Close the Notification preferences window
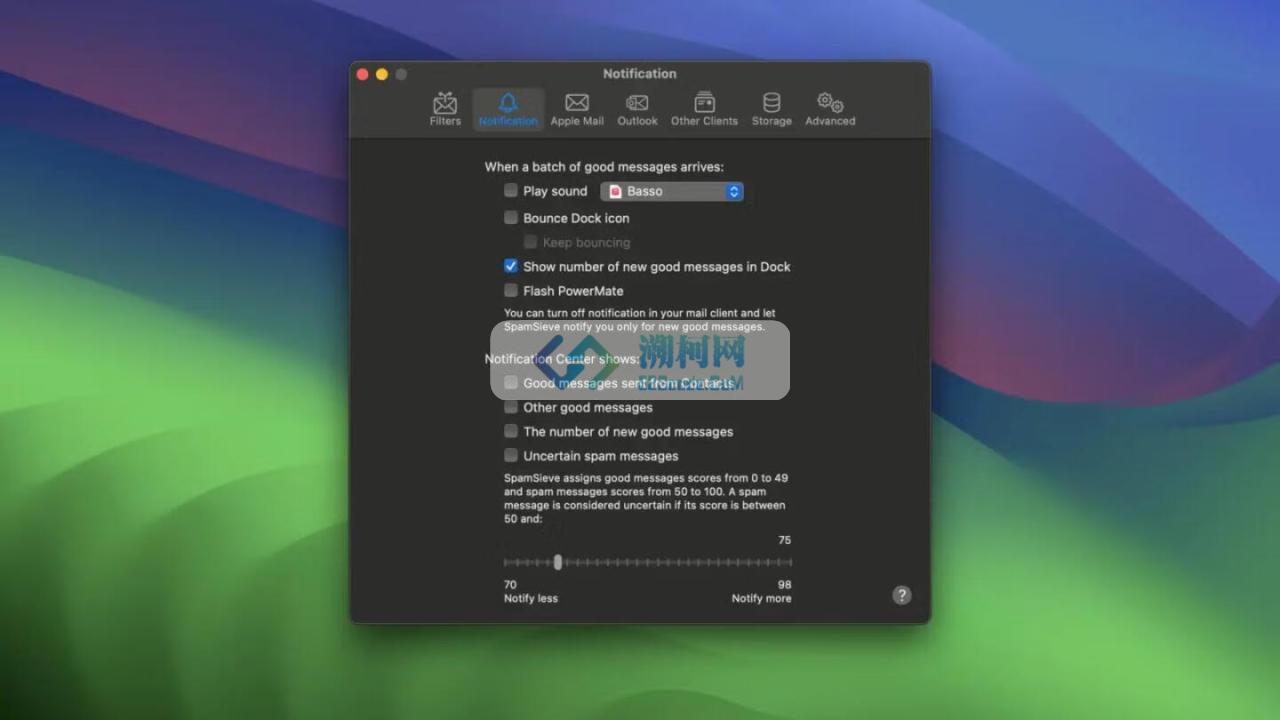Image resolution: width=1280 pixels, height=720 pixels. pyautogui.click(x=362, y=74)
